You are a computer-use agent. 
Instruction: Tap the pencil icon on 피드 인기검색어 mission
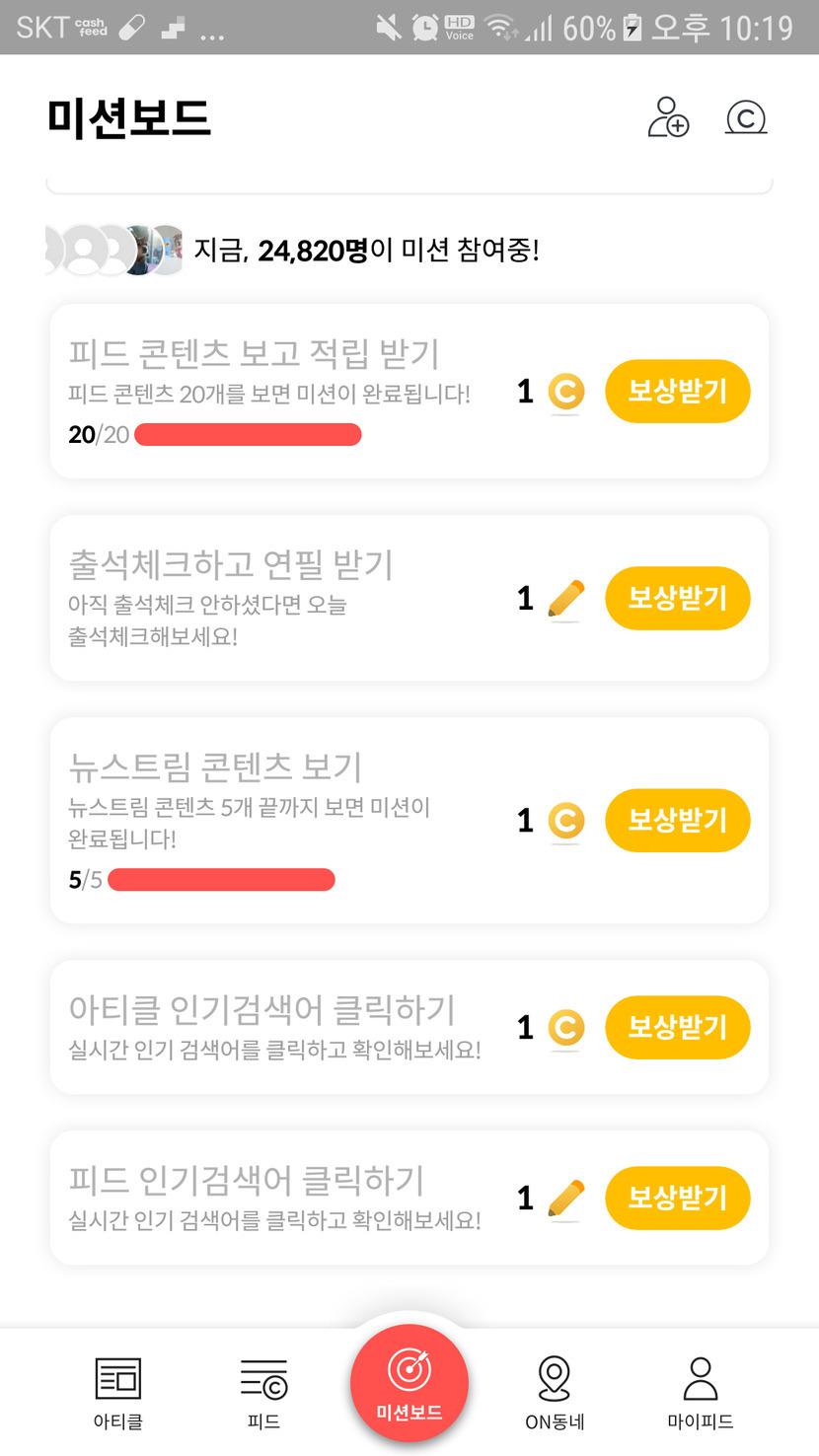click(565, 1199)
